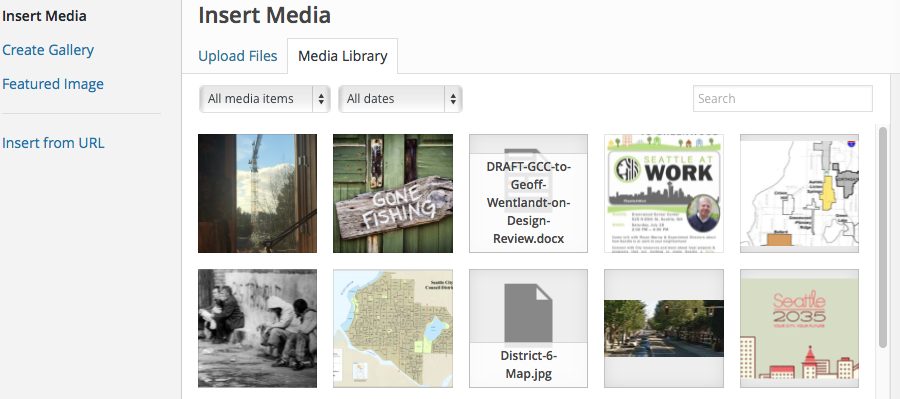
Task: Select the Insert Media sidebar item
Action: (44, 16)
